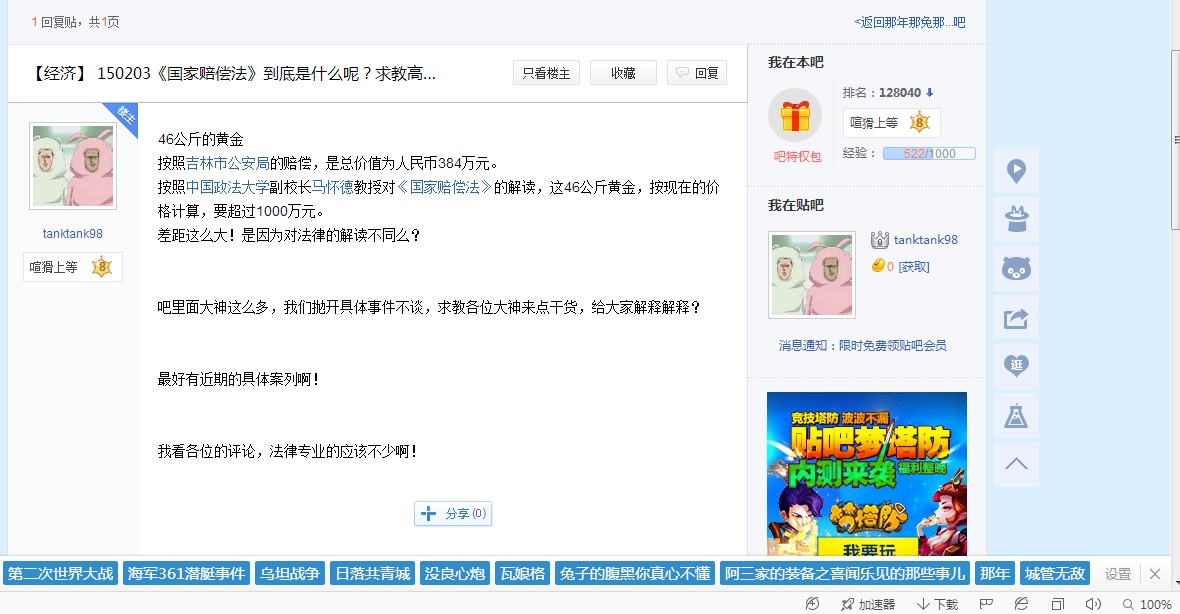
Task: Open the magic hat icon in sidebar
Action: pyautogui.click(x=1016, y=220)
